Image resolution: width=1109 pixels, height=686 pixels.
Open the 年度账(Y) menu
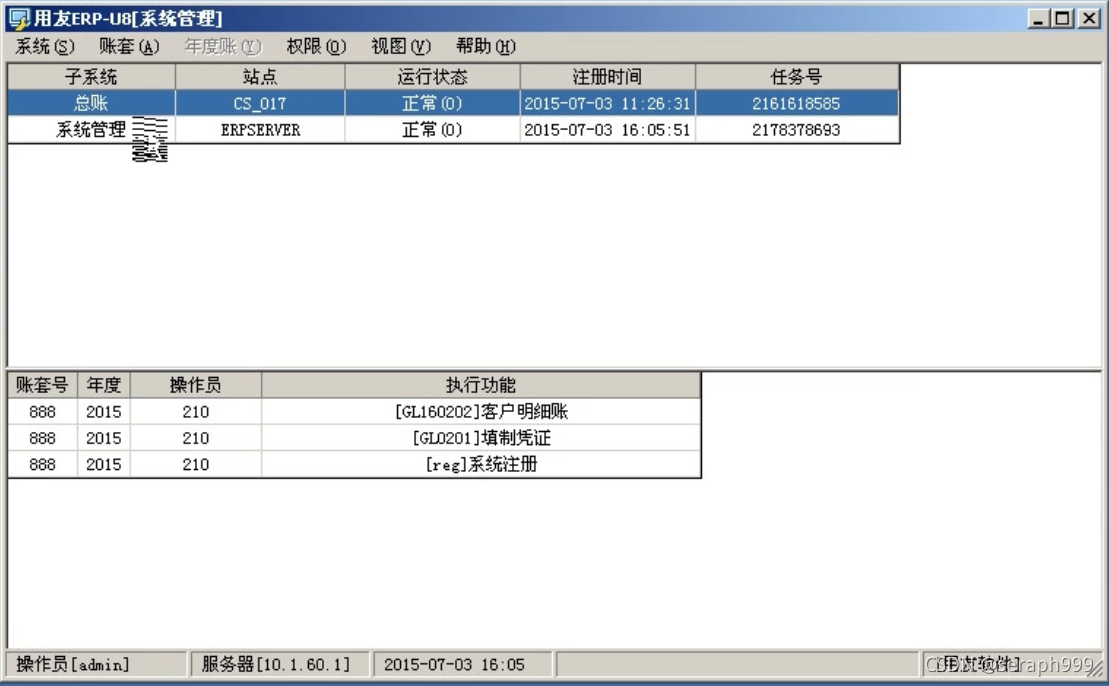click(223, 47)
